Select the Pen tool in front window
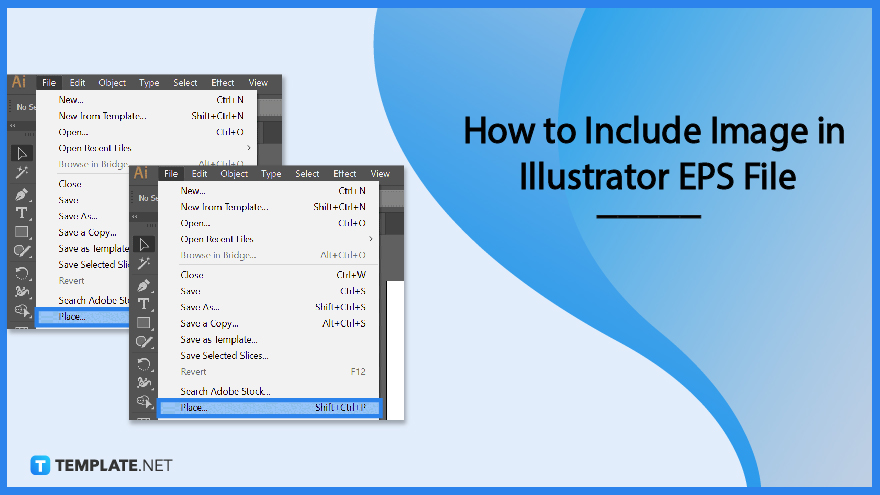 [x=144, y=285]
